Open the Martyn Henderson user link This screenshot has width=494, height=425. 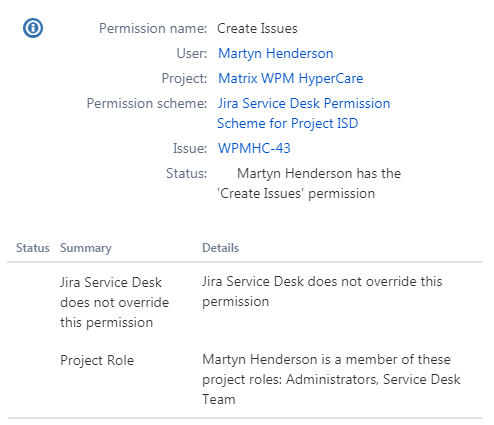(x=275, y=54)
